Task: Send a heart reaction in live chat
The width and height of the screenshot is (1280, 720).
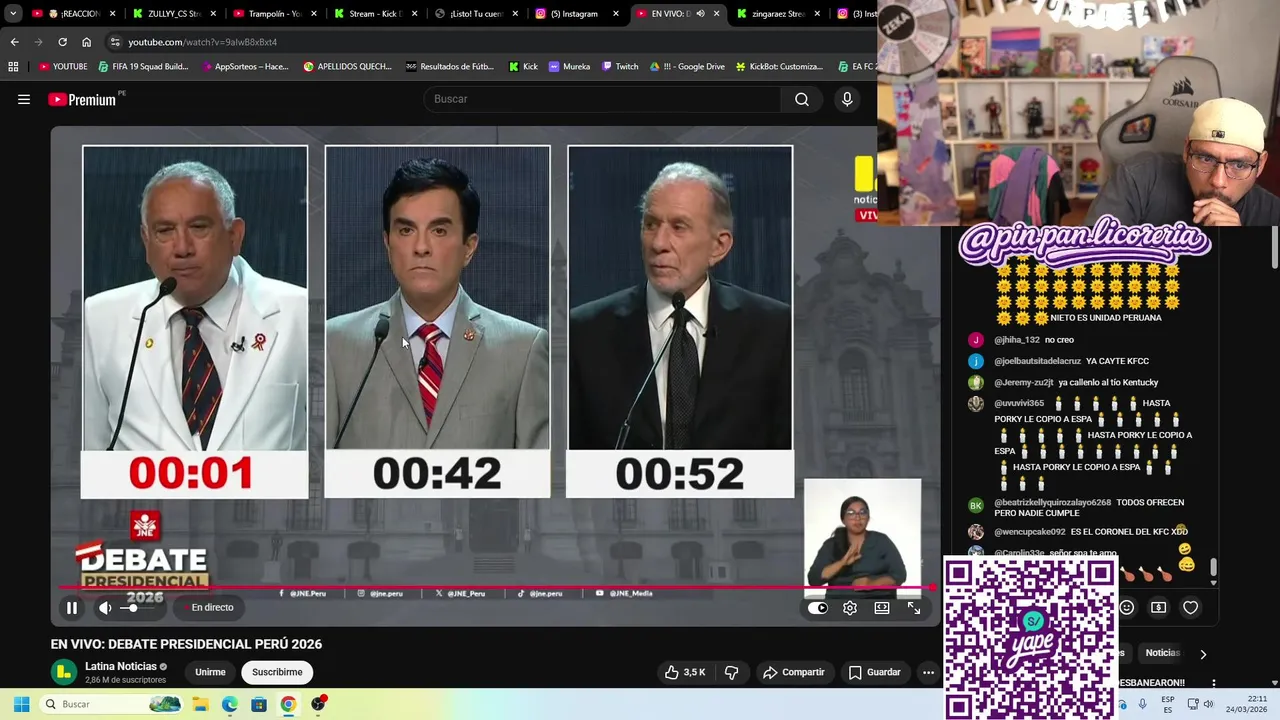Action: 1190,607
